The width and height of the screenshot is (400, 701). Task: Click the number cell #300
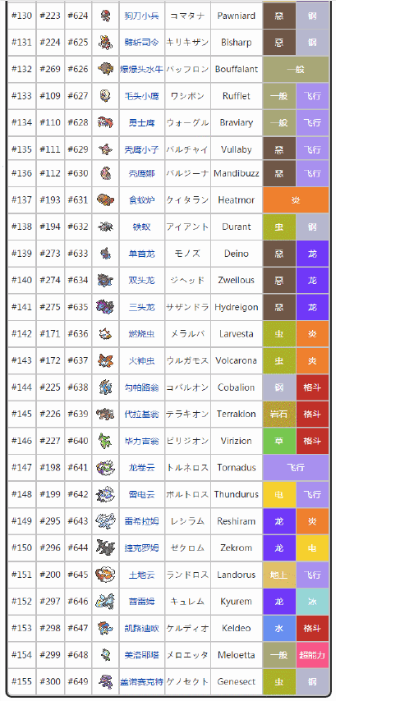tap(50, 681)
